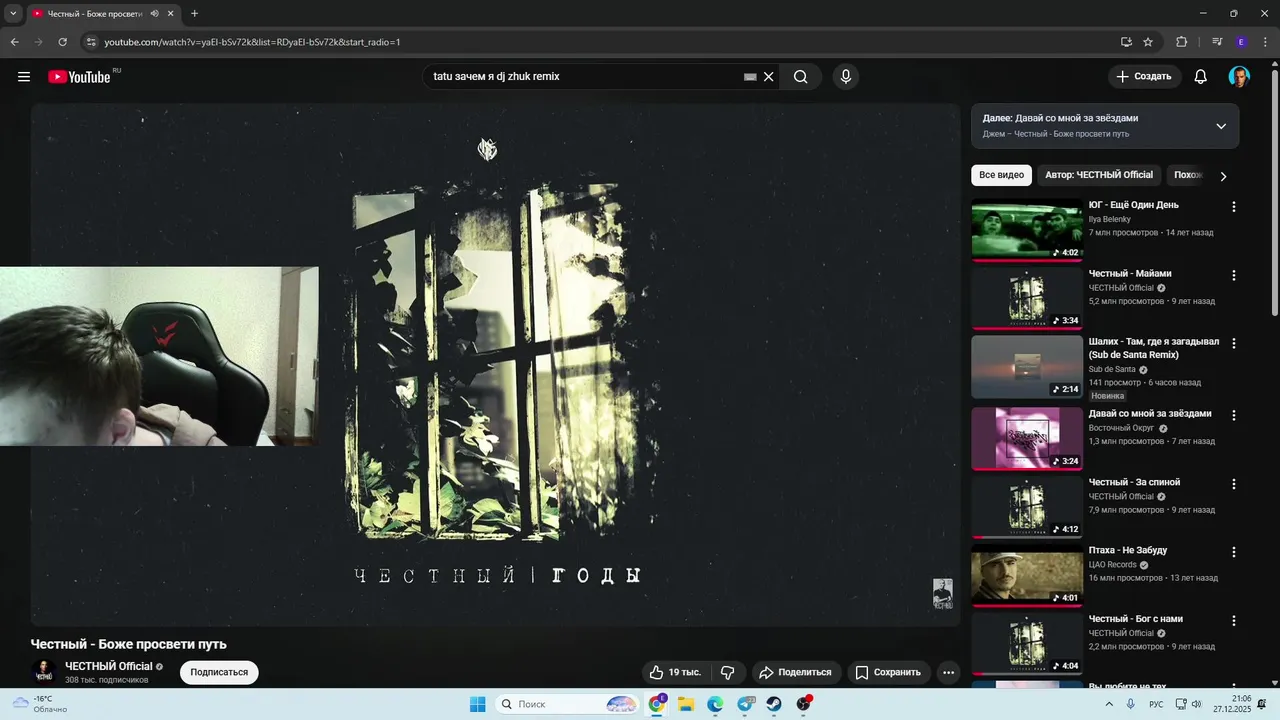Viewport: 1280px width, 720px height.
Task: Dislike the video
Action: (728, 672)
